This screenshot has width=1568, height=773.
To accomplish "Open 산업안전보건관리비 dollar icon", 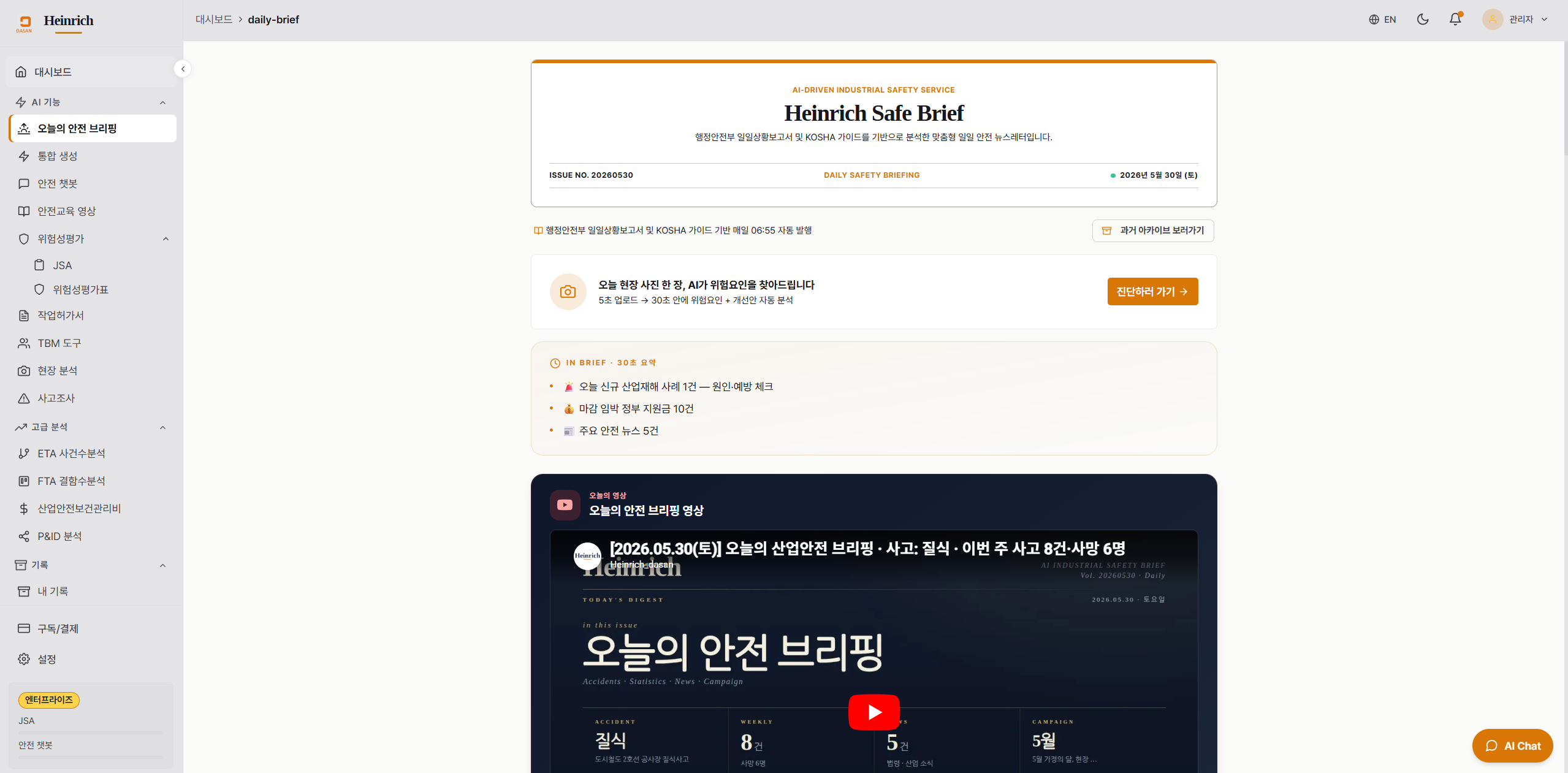I will [x=24, y=508].
